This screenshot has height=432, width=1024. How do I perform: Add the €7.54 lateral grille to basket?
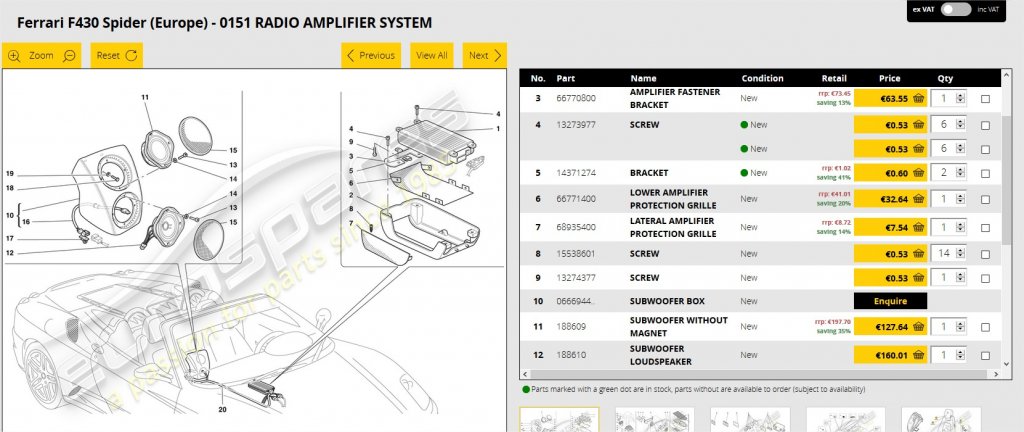click(891, 227)
